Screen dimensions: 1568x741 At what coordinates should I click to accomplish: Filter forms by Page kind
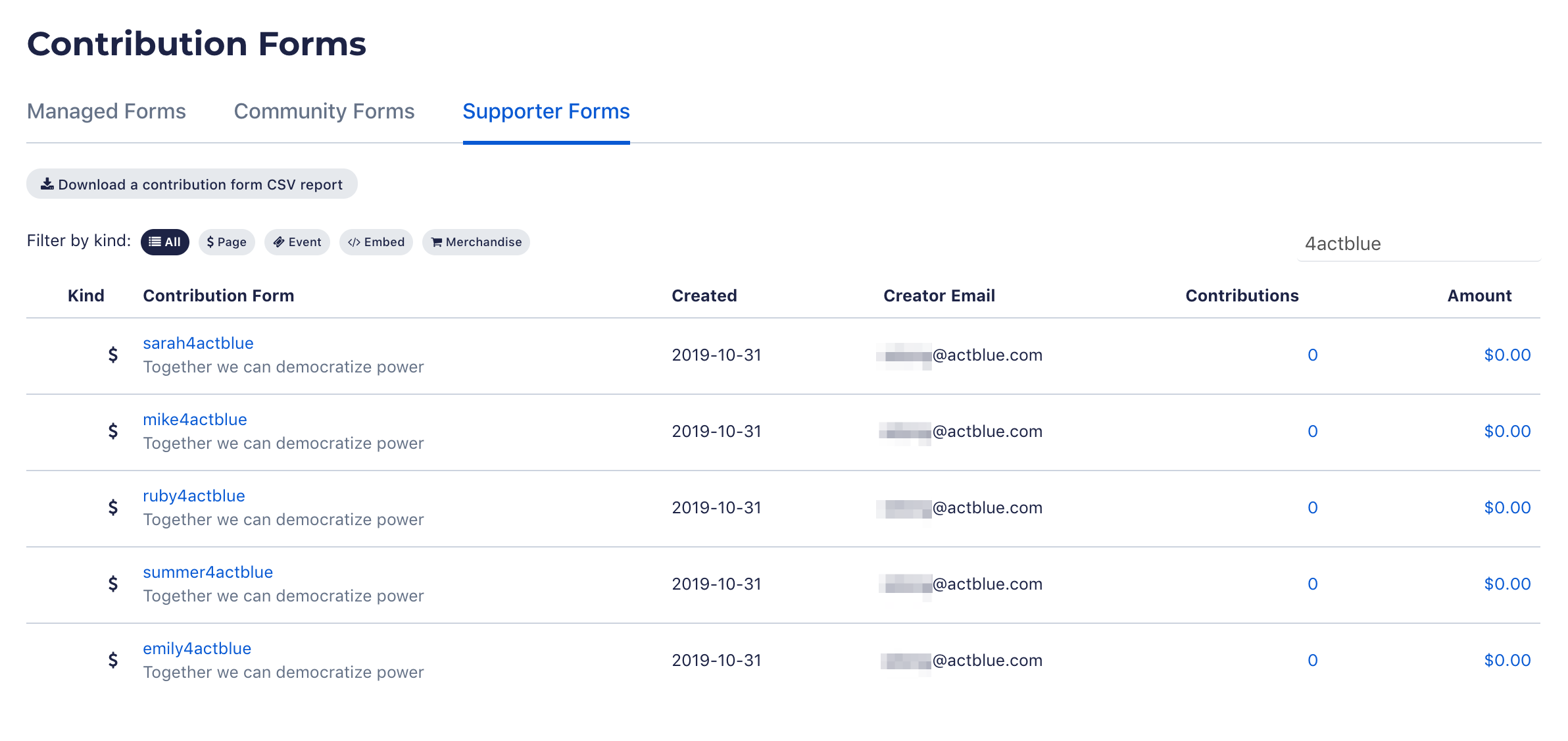[x=226, y=242]
